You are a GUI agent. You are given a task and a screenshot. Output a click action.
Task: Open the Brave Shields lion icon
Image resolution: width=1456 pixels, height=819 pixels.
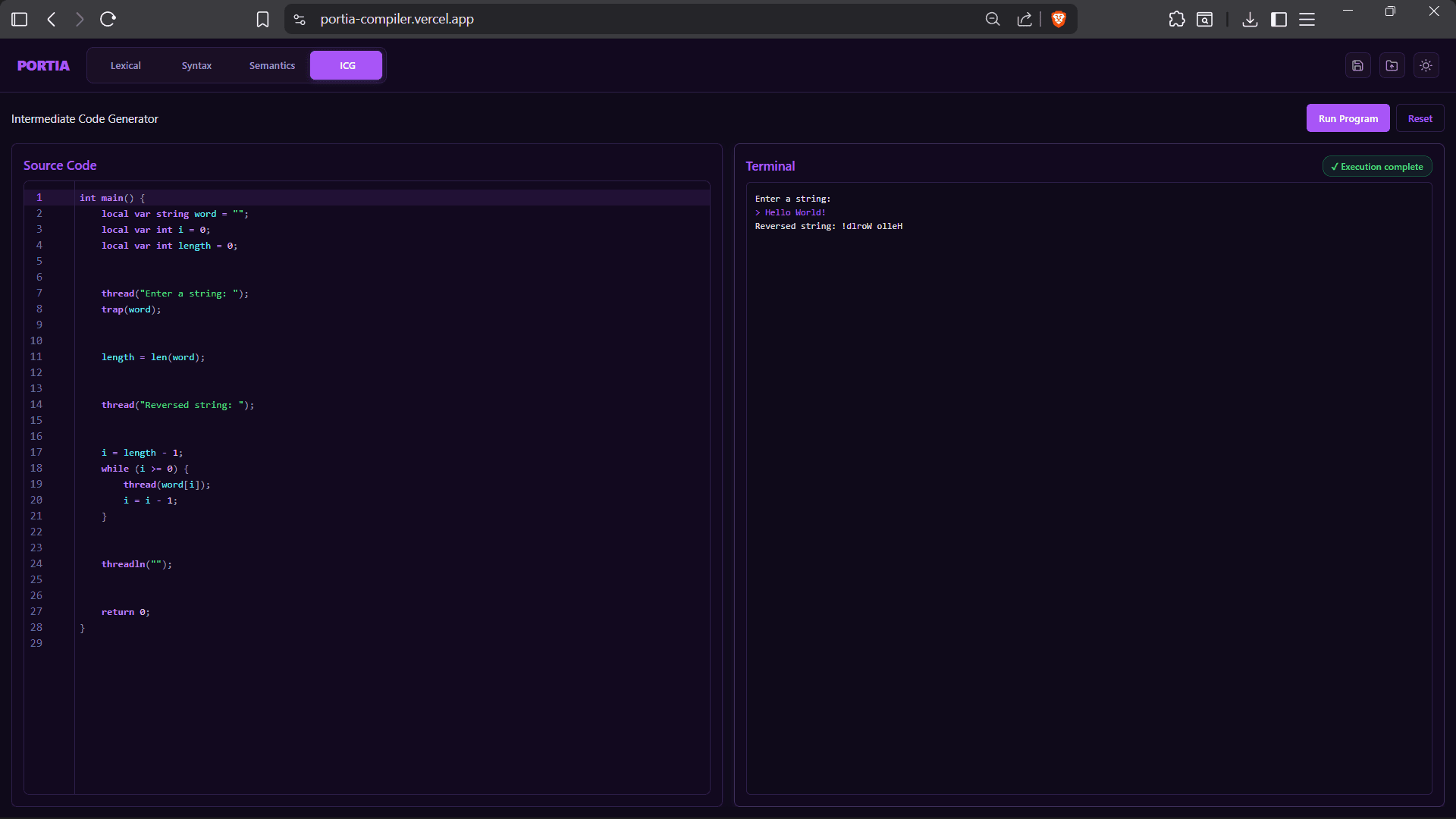pyautogui.click(x=1059, y=19)
